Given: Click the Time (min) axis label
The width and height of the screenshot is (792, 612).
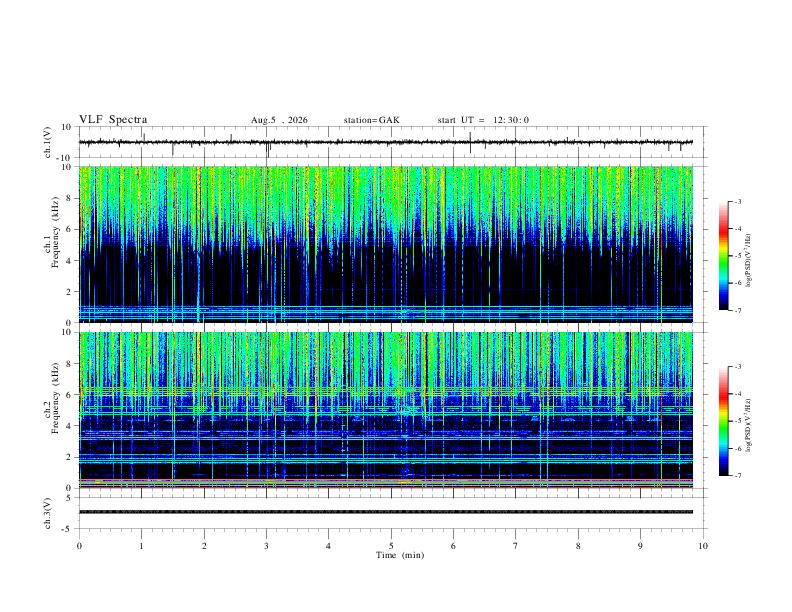Looking at the screenshot, I should [400, 555].
